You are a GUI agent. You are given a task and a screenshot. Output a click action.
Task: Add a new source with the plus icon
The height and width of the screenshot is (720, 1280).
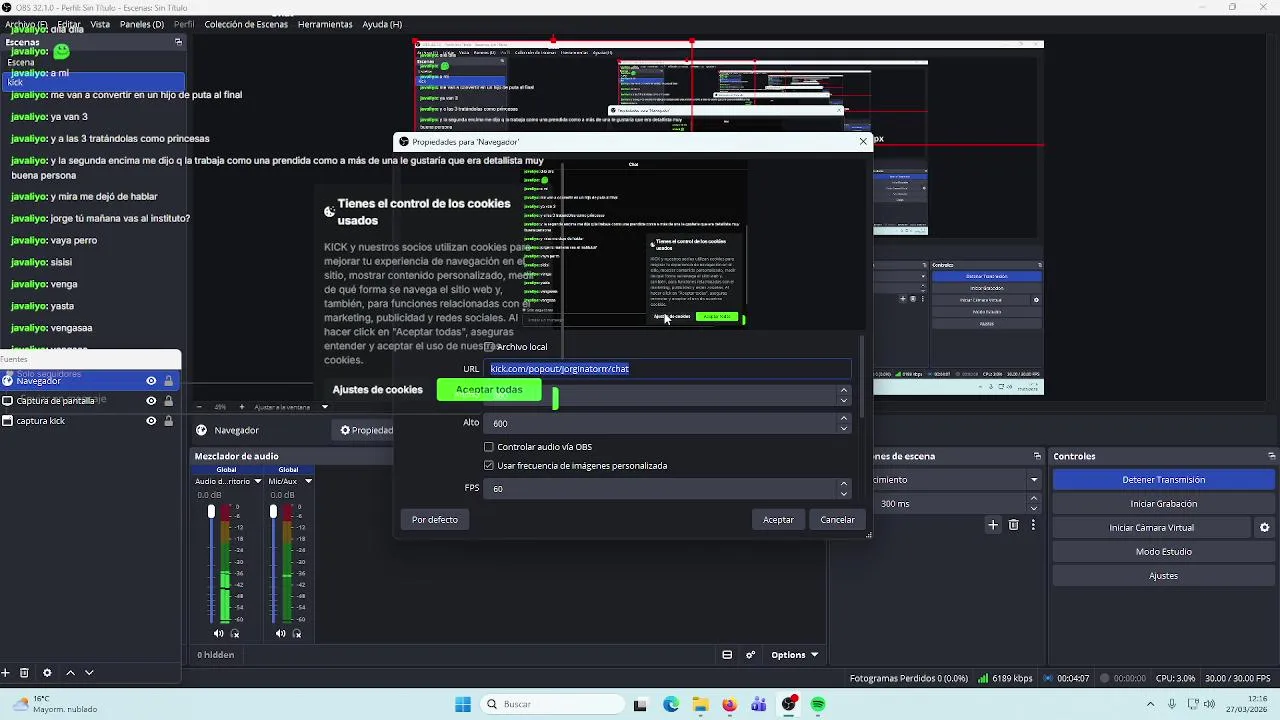pyautogui.click(x=6, y=673)
